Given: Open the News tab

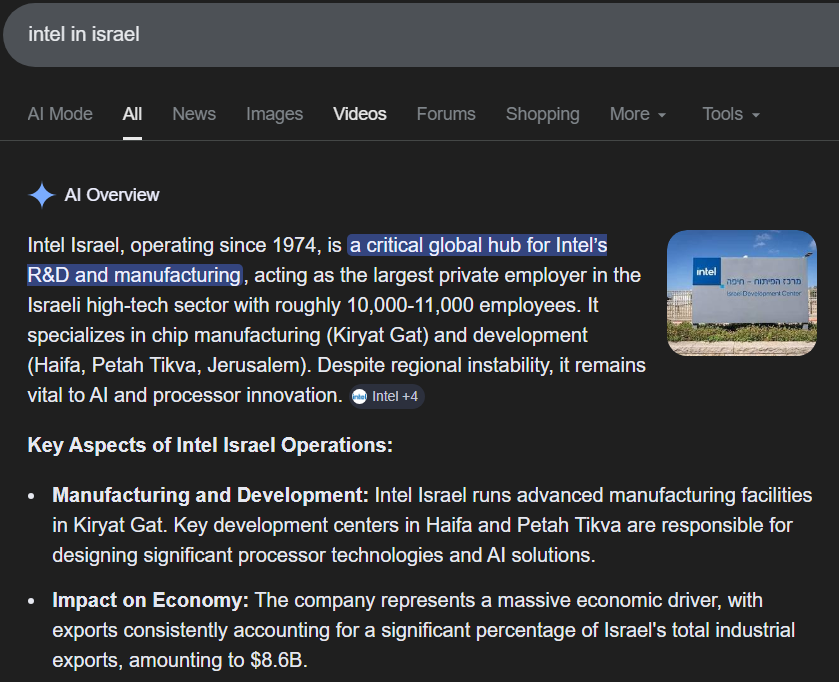Looking at the screenshot, I should (193, 114).
